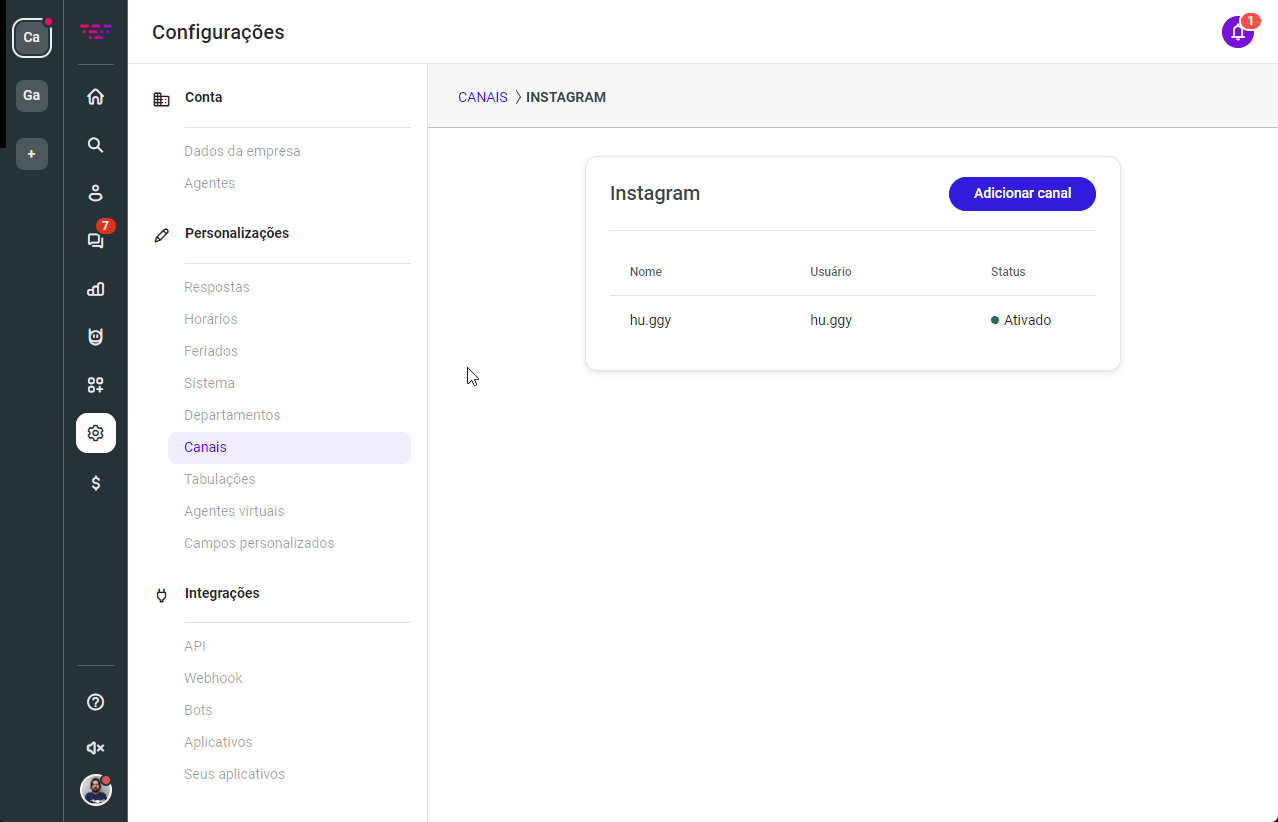Click the Instagram card title
Image resolution: width=1278 pixels, height=822 pixels.
tap(655, 193)
